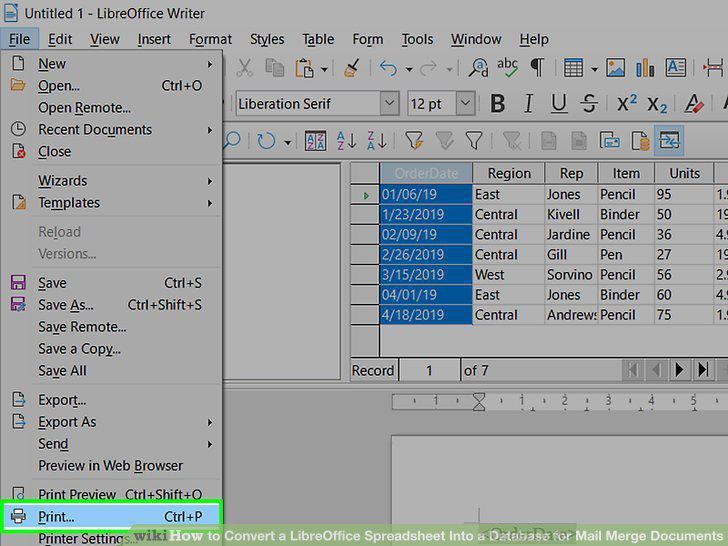
Task: Toggle Underline formatting
Action: (559, 104)
